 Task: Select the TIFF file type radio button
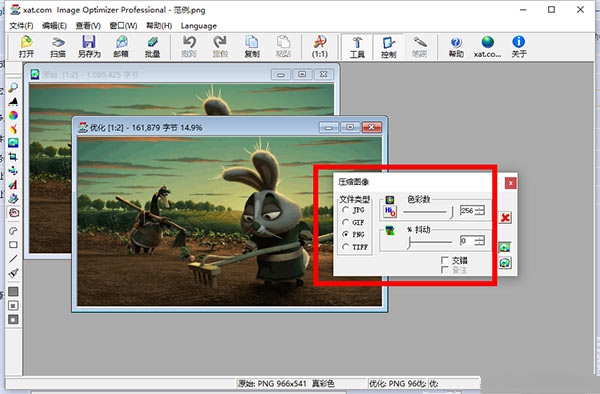click(x=346, y=247)
